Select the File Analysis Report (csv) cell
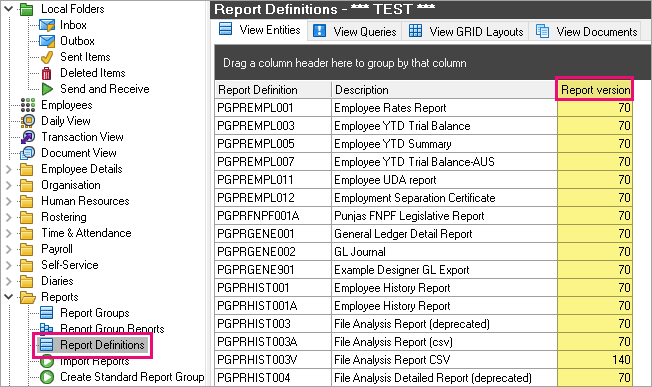 point(444,342)
